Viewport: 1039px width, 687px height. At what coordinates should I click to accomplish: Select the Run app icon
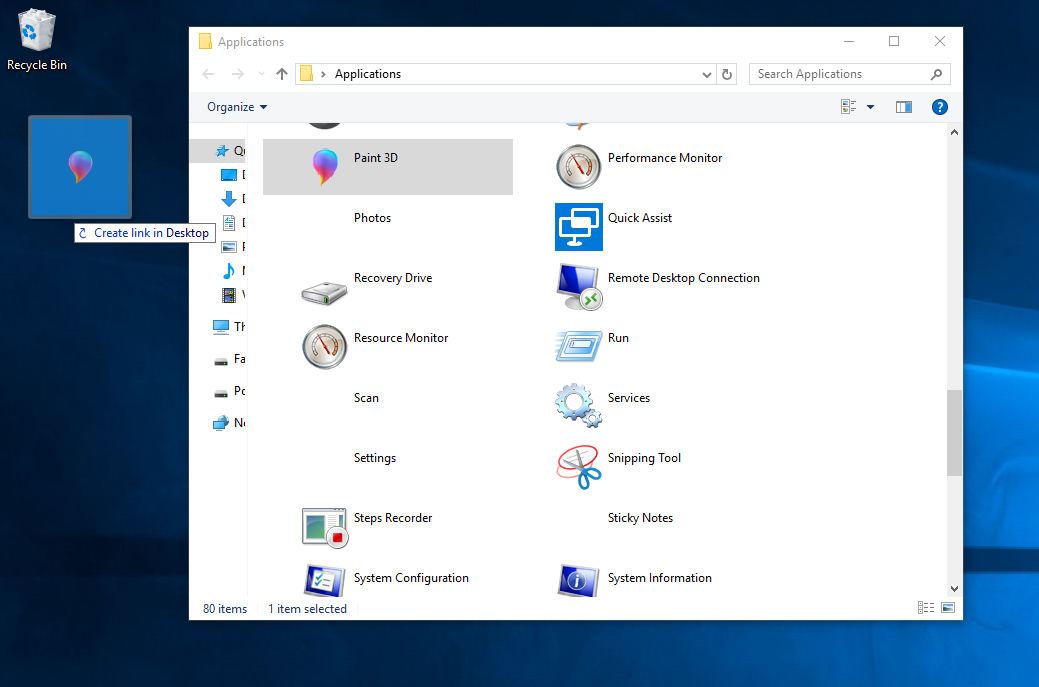578,346
